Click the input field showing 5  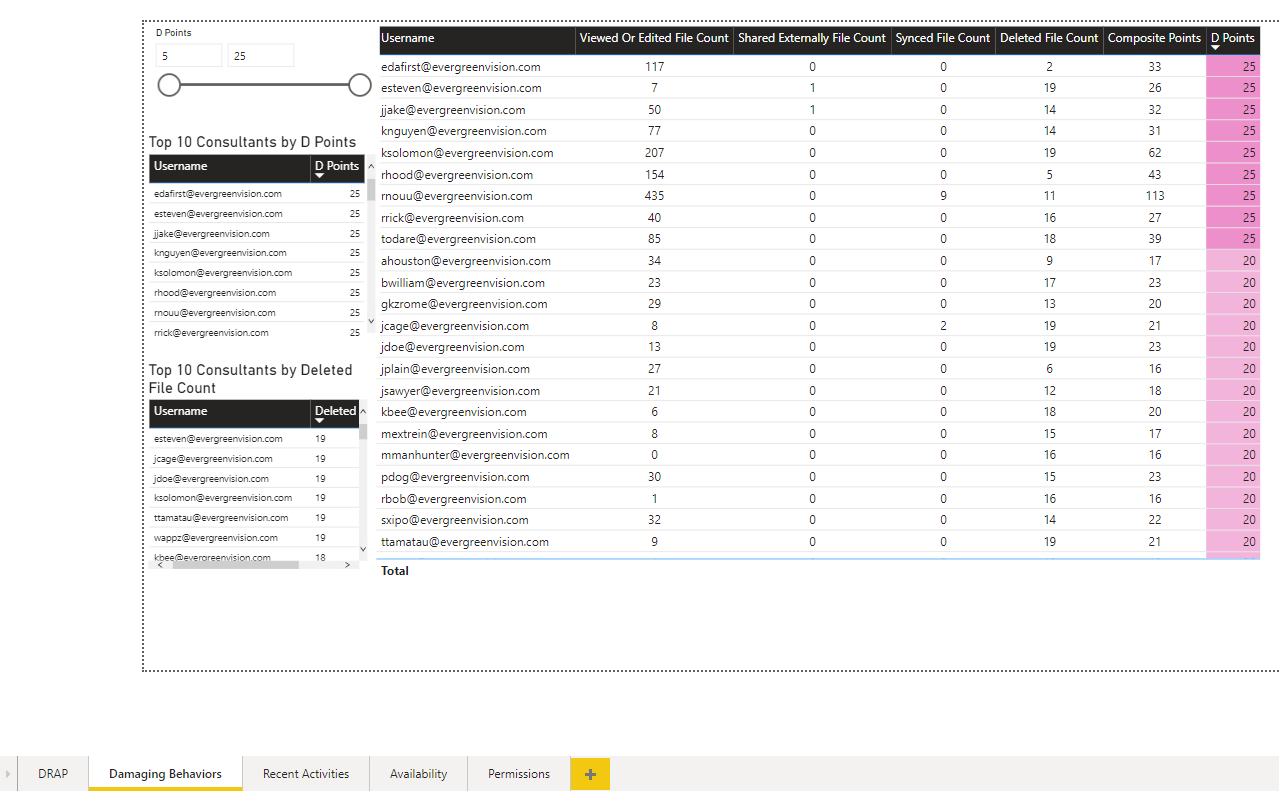(190, 55)
